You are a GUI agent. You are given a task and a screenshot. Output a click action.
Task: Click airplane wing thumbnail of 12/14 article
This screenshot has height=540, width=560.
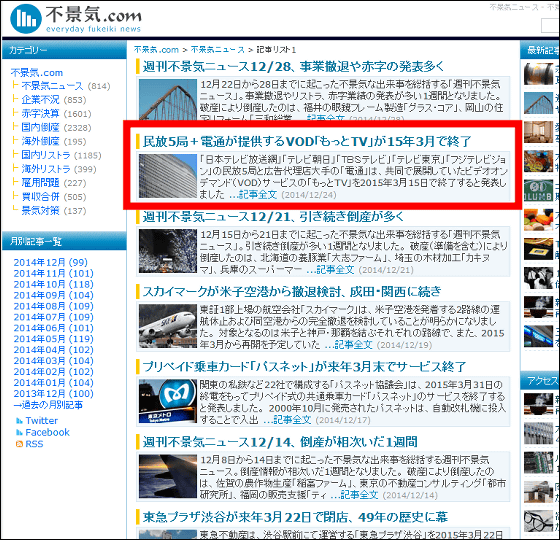[x=168, y=476]
